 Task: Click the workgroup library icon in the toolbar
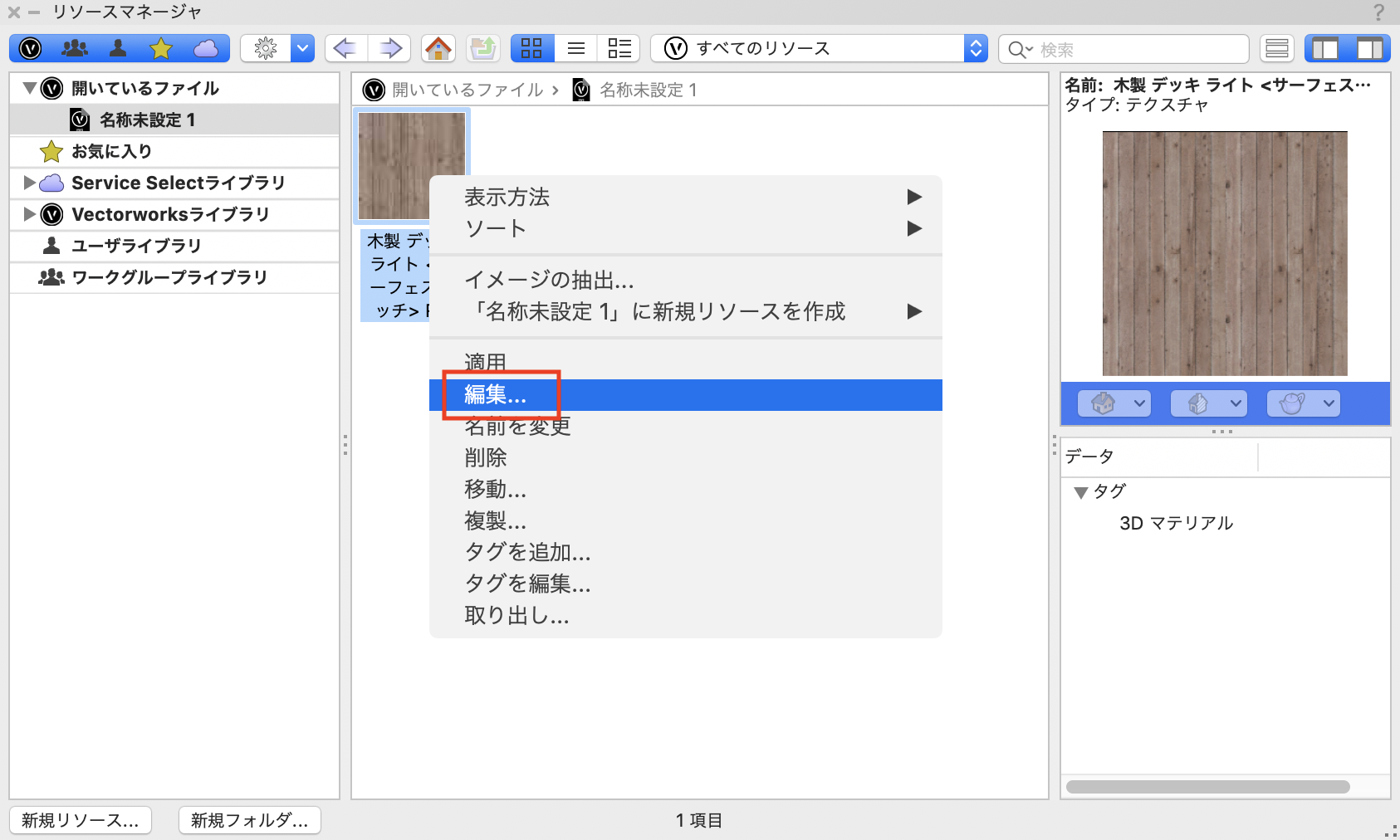coord(75,47)
